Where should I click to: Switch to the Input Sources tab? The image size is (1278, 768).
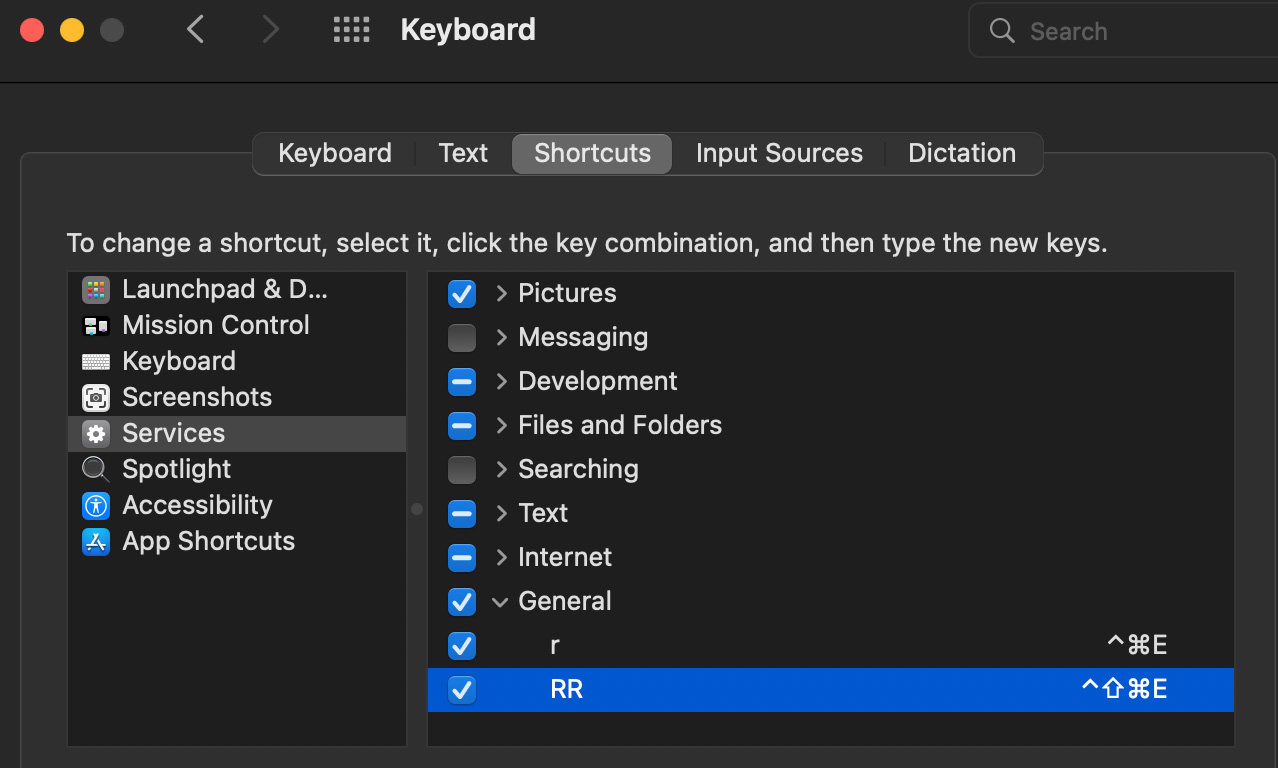point(779,153)
